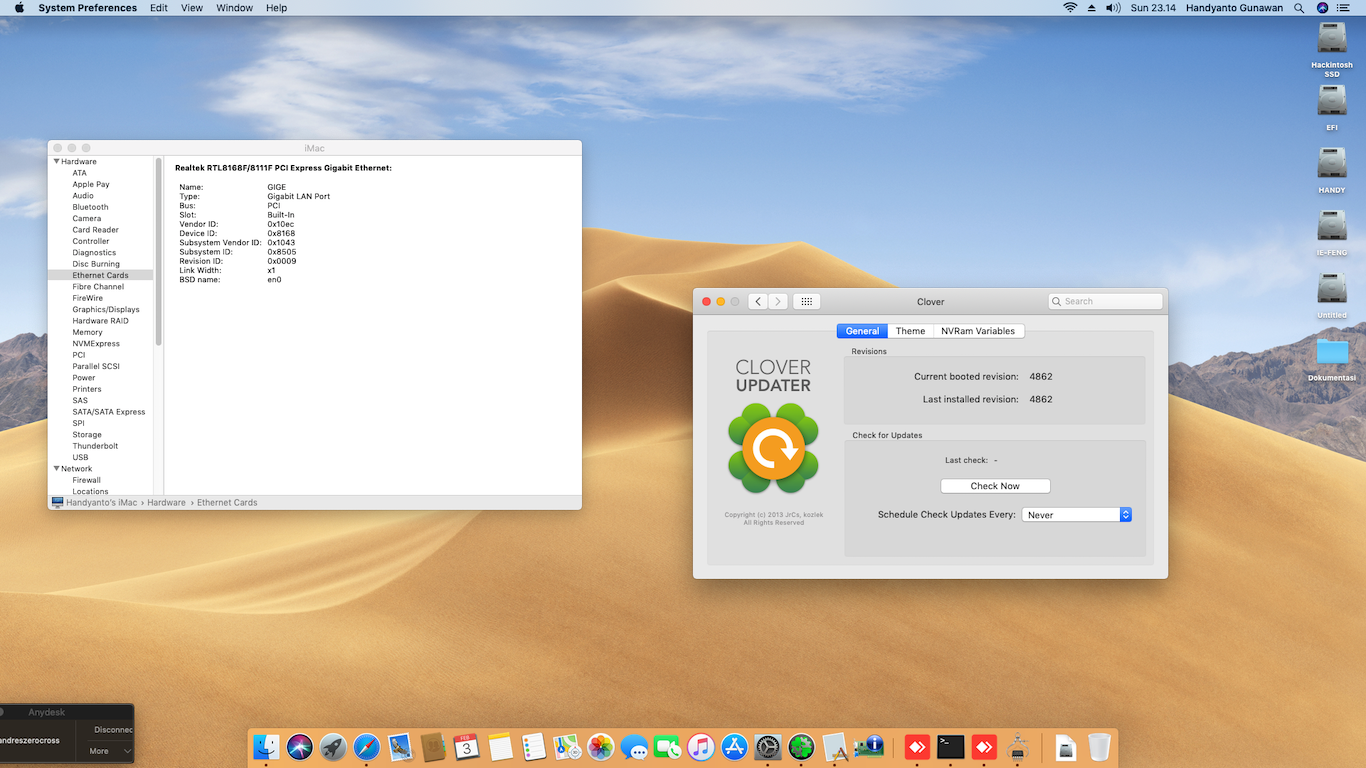Launch Siri from the Dock

(x=300, y=747)
